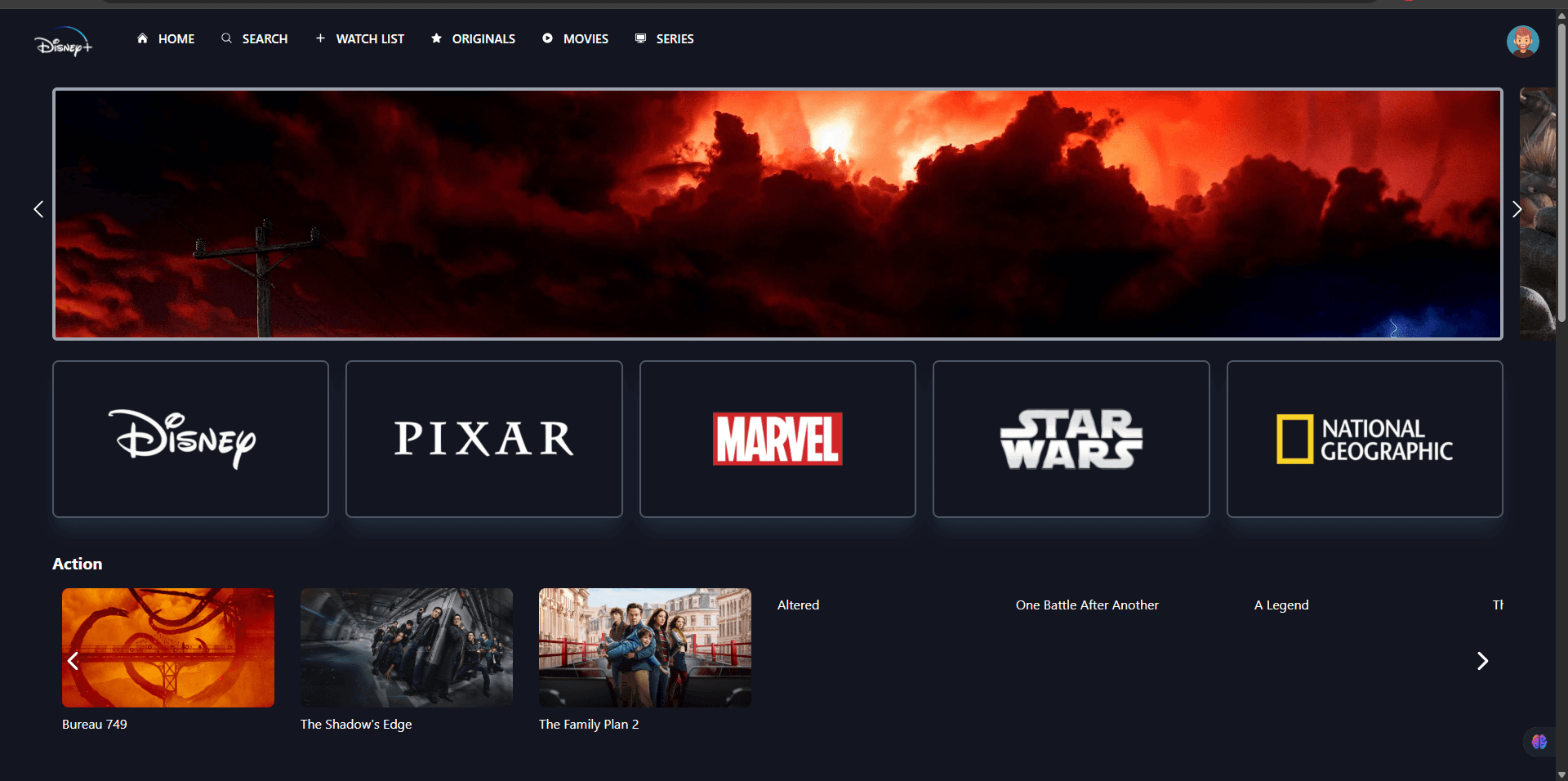
Task: Select the TV icon beside Series
Action: (x=639, y=38)
